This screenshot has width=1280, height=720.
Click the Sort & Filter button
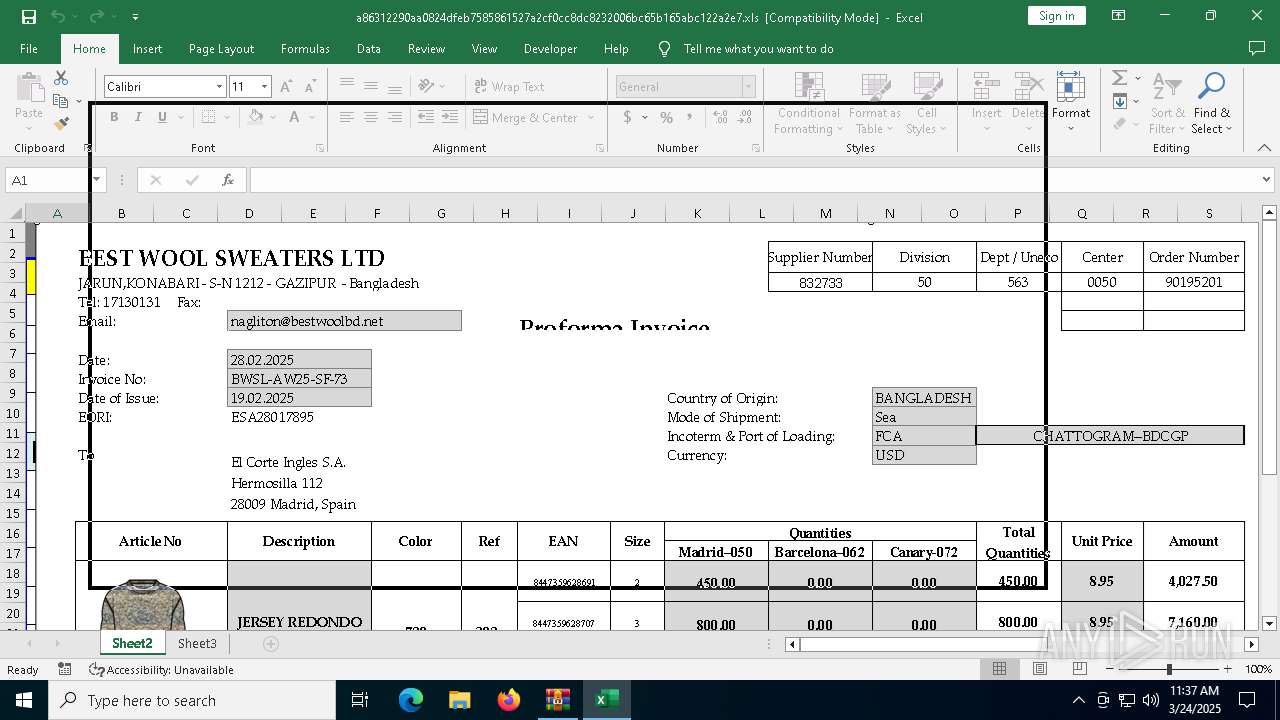tap(1167, 104)
